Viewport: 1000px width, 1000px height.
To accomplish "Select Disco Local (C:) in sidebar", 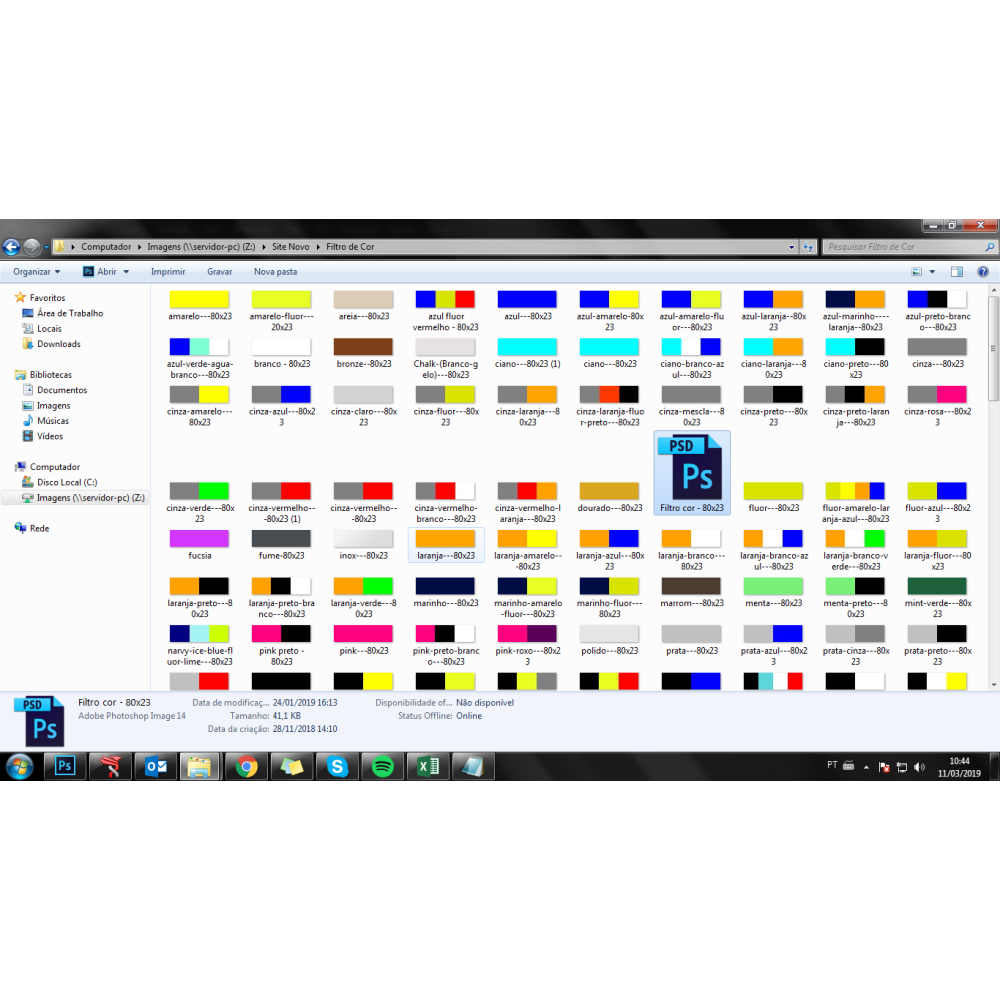I will pos(66,482).
